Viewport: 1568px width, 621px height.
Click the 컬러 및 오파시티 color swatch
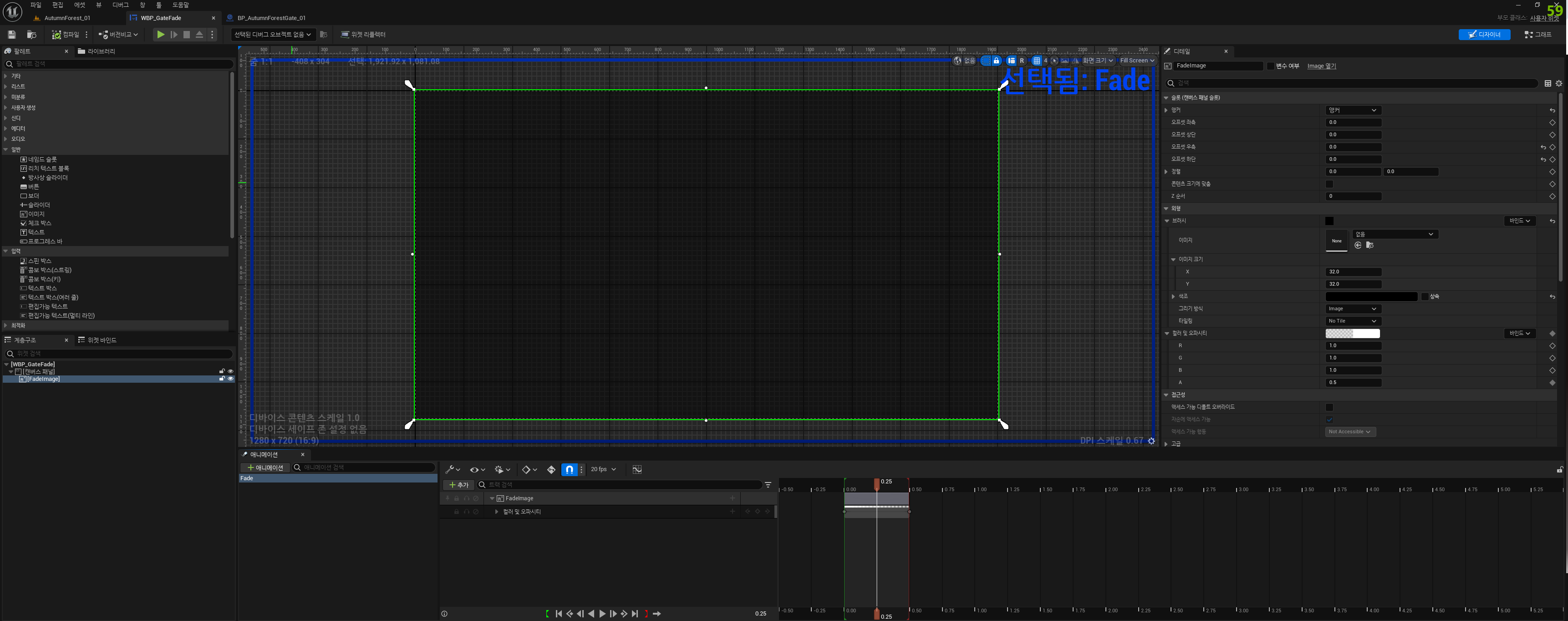[x=1353, y=334]
